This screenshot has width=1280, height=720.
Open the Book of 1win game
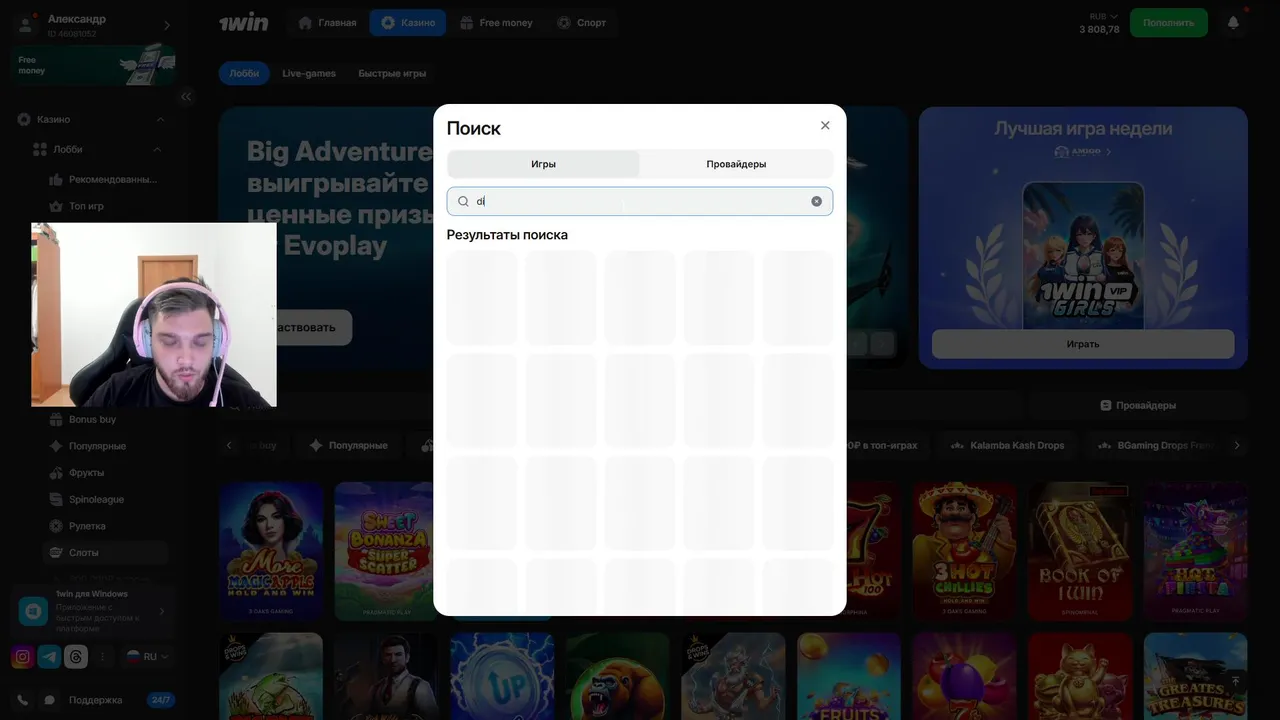1080,552
